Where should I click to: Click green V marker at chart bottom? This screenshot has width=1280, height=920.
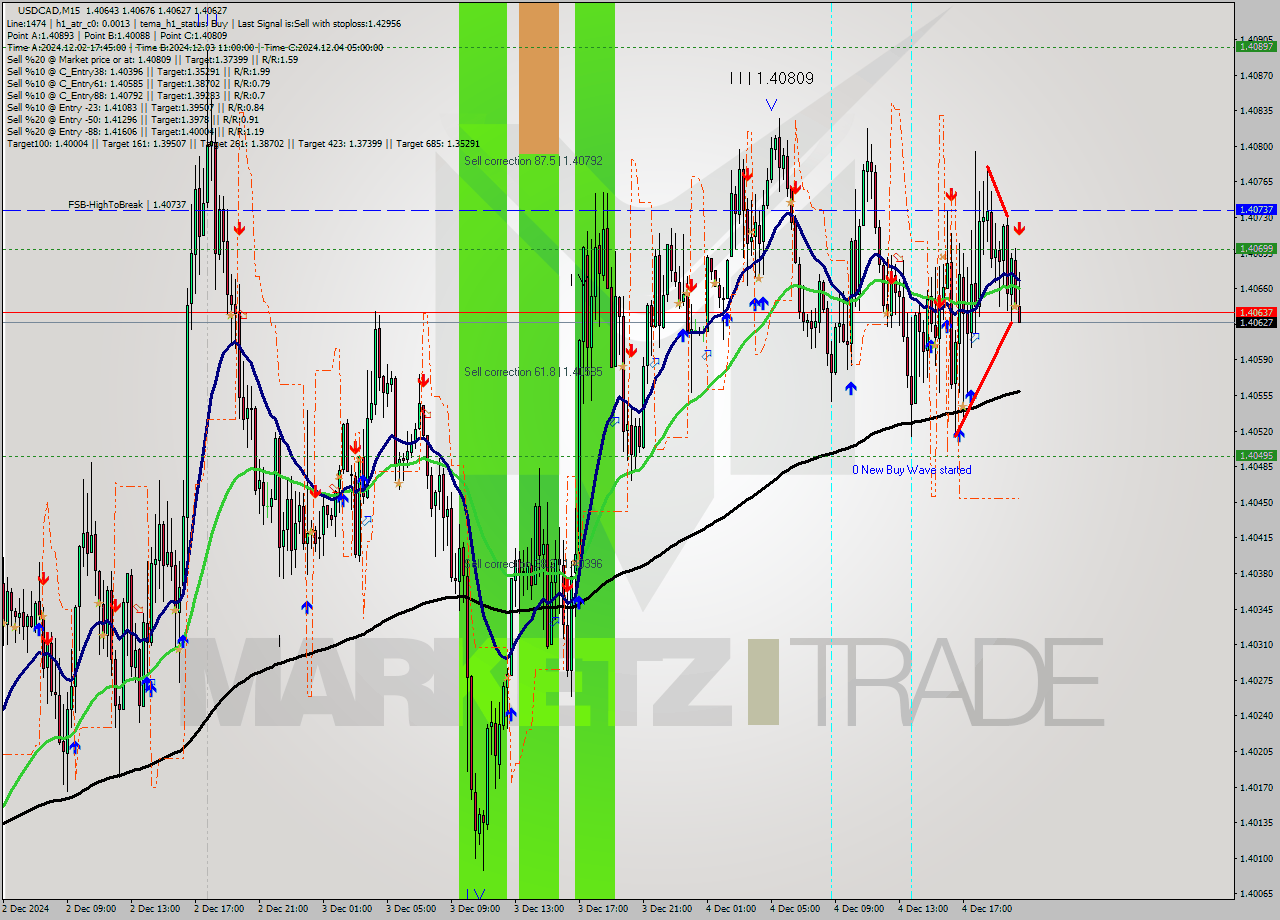477,894
